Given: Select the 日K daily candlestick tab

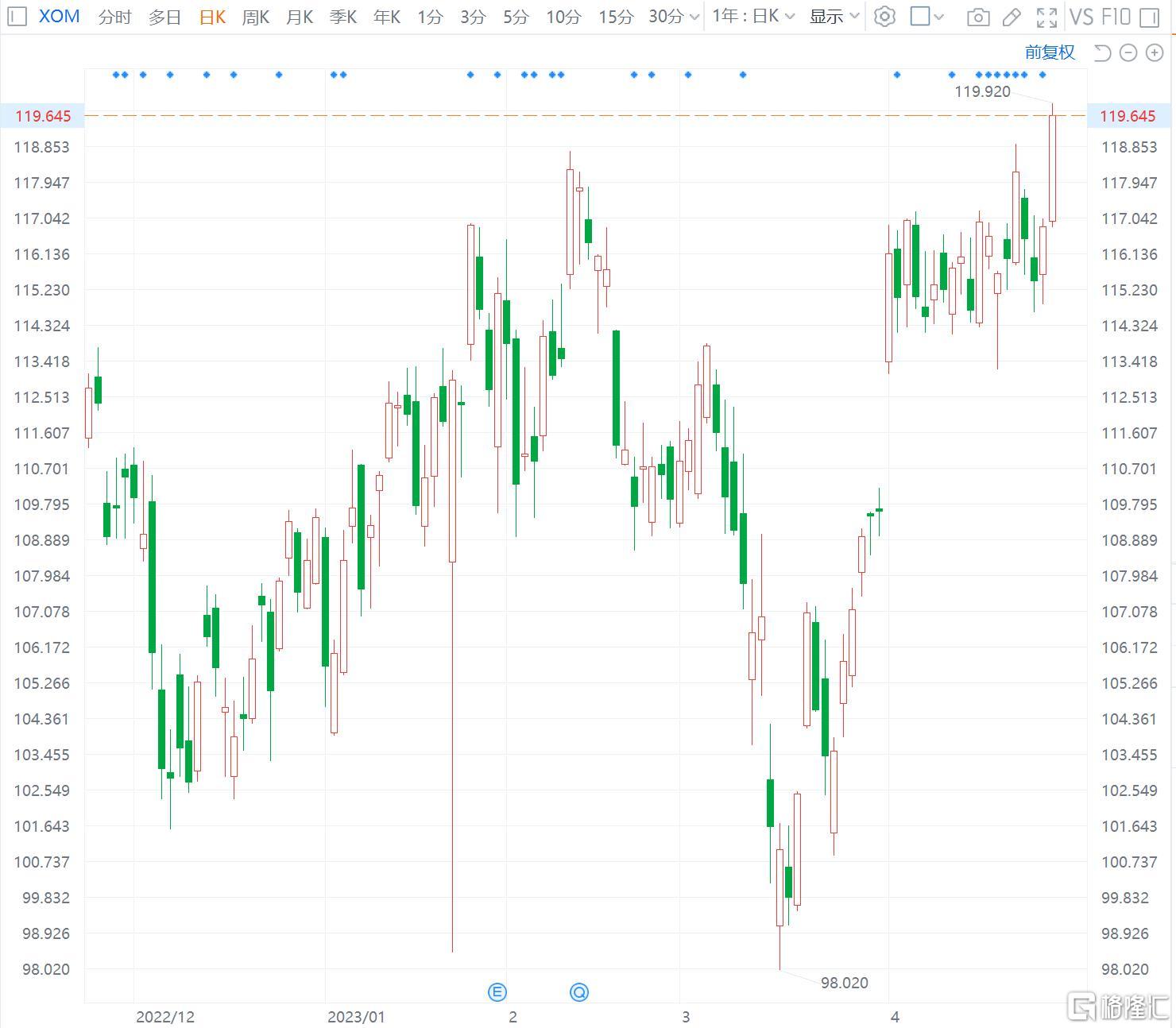Looking at the screenshot, I should [212, 16].
